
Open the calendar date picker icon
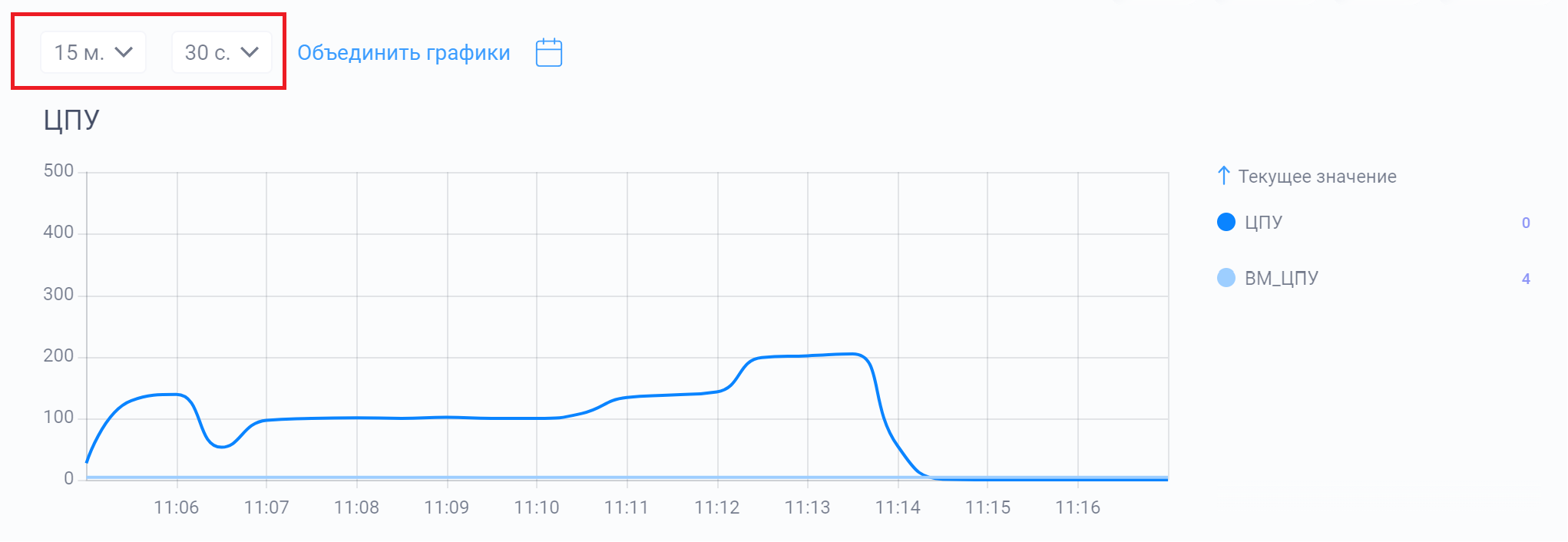pyautogui.click(x=548, y=53)
